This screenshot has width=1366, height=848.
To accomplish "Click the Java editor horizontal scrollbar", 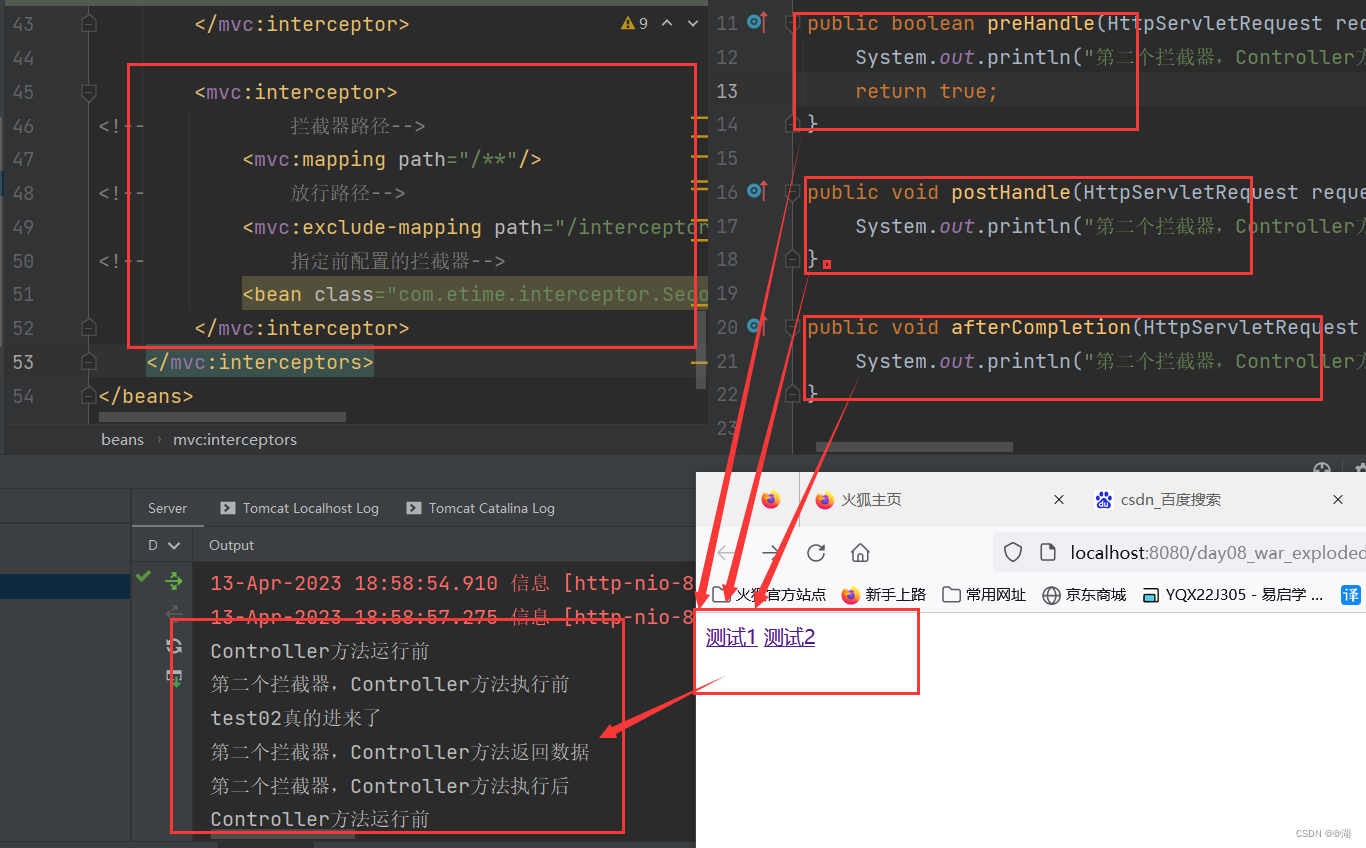I will click(914, 448).
